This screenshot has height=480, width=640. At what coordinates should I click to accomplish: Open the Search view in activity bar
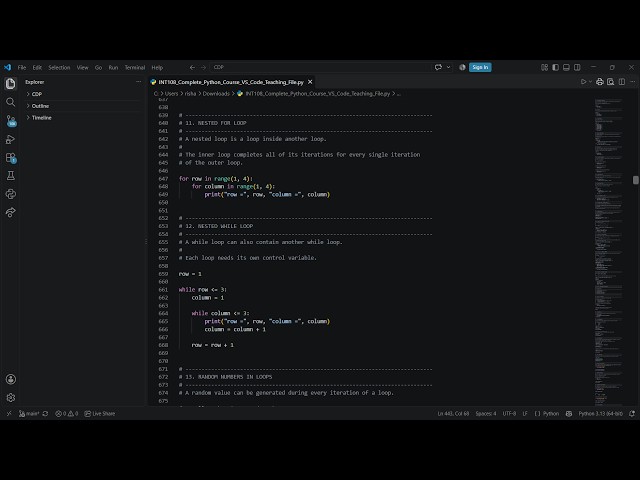coord(11,102)
